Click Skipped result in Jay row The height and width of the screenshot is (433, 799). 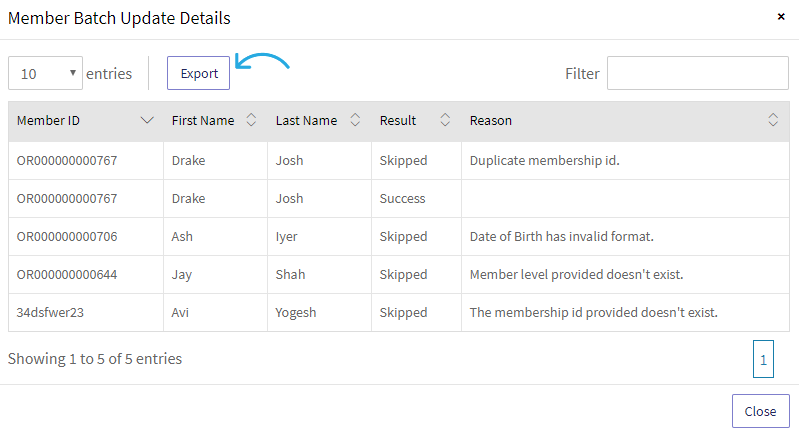[403, 275]
